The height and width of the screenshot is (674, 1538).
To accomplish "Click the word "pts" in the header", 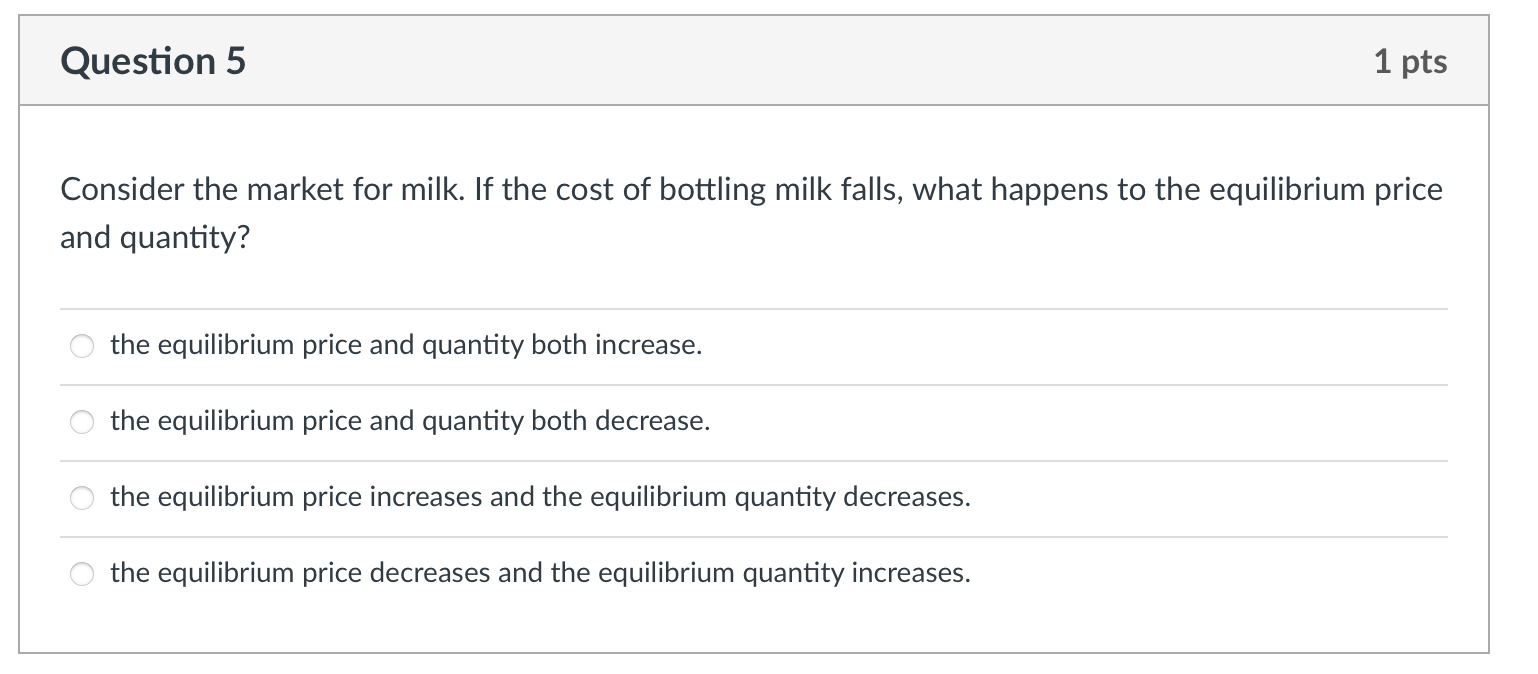I will click(1424, 62).
